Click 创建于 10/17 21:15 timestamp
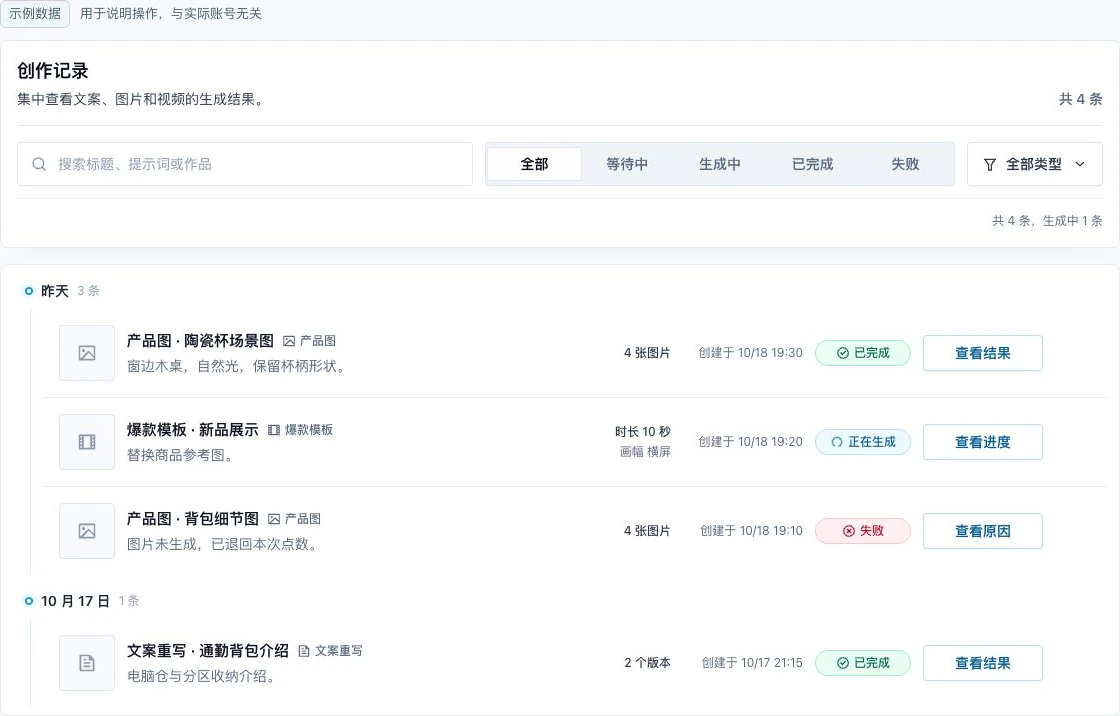This screenshot has height=716, width=1120. point(752,663)
